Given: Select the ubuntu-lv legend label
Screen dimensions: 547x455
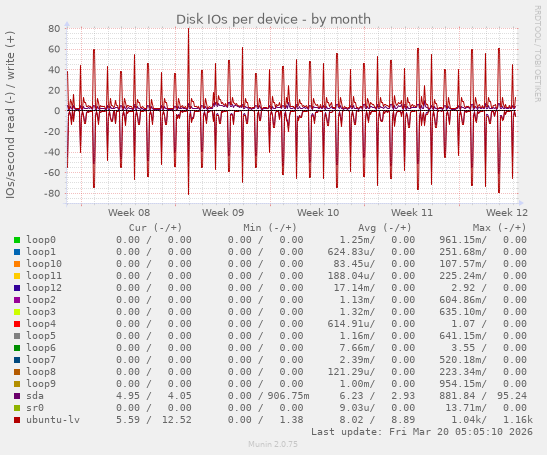Looking at the screenshot, I should (53, 419).
